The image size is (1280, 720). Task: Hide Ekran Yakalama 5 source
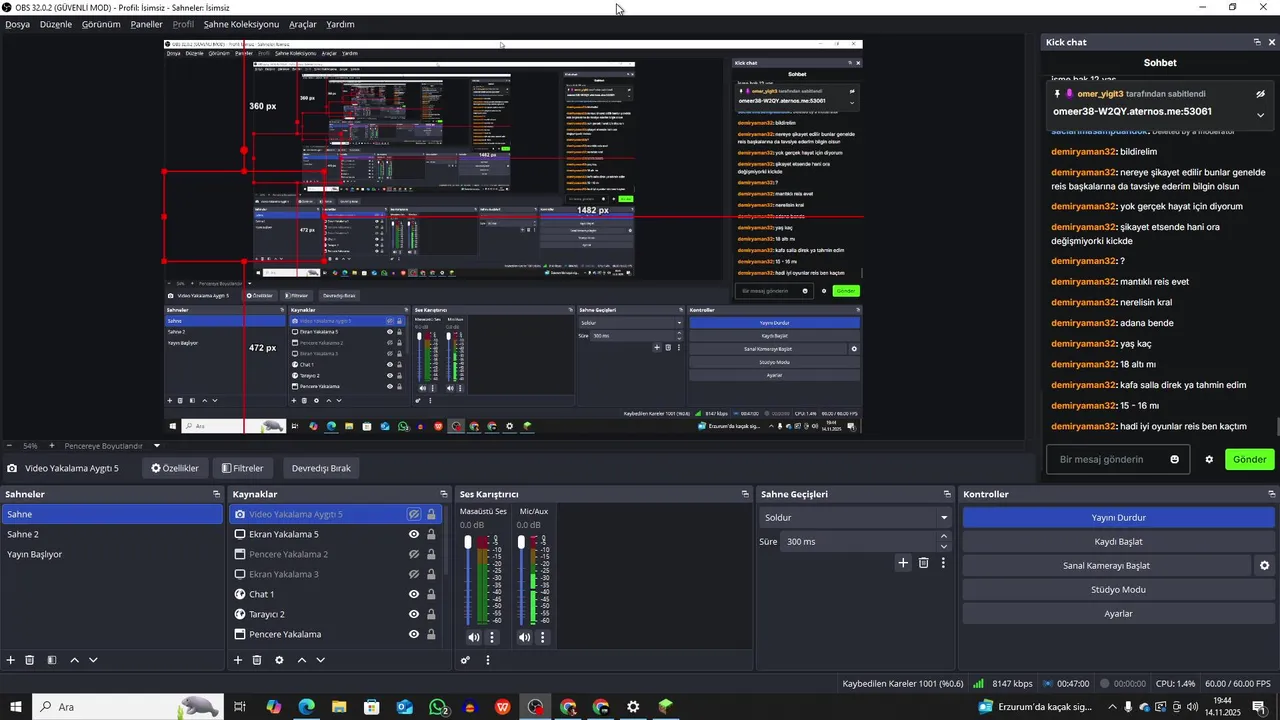click(414, 534)
